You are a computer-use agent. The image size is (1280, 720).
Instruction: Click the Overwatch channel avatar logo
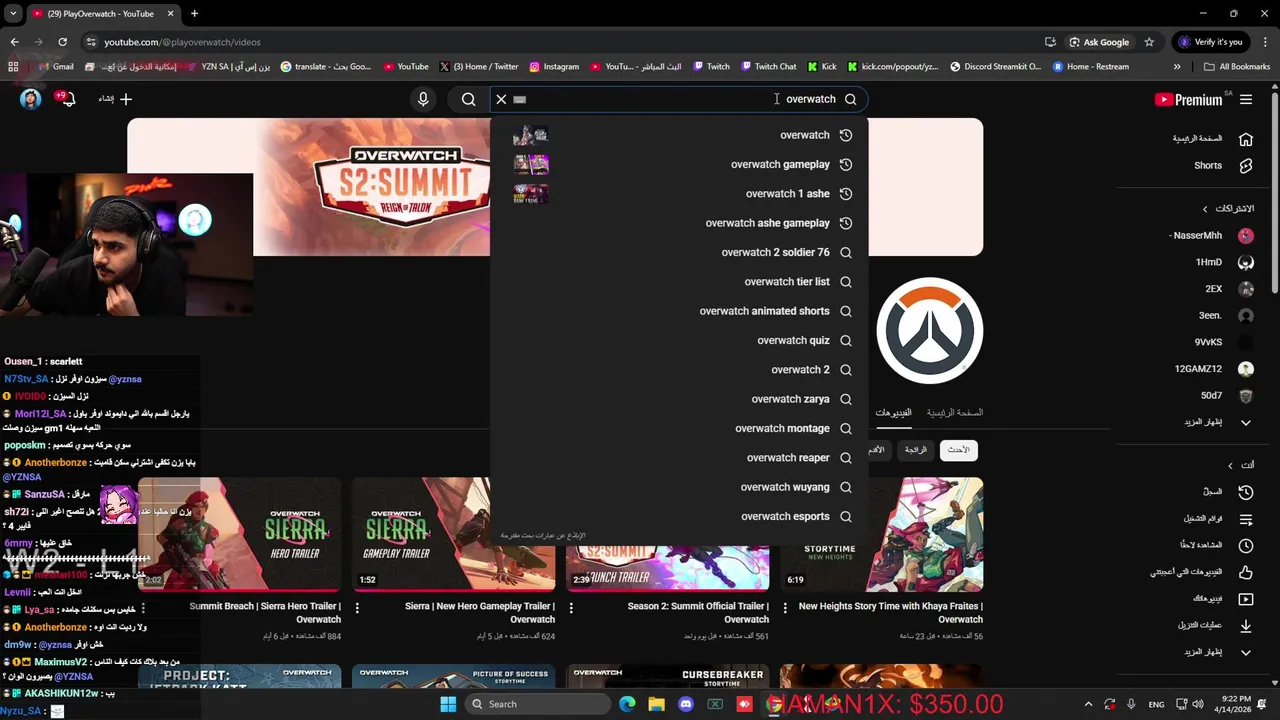tap(930, 331)
